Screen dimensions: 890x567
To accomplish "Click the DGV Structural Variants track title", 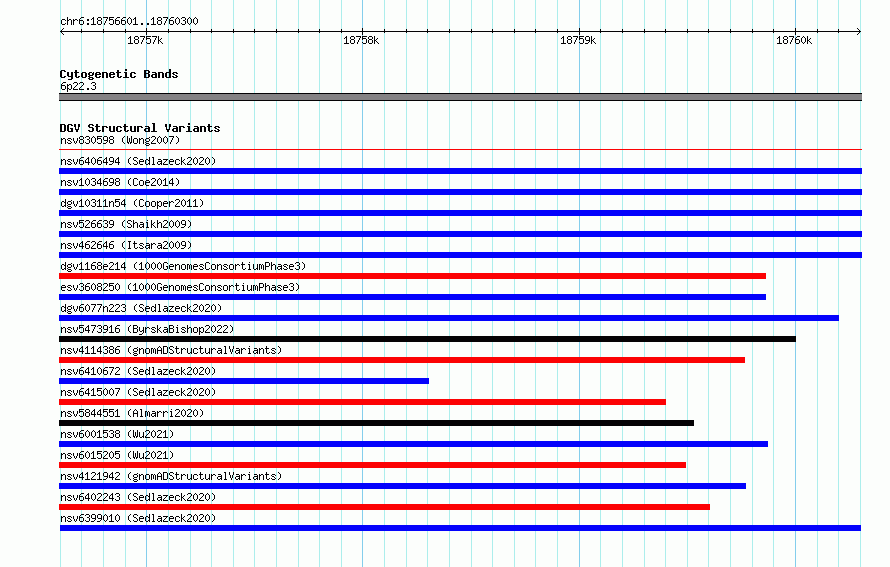I will point(140,128).
